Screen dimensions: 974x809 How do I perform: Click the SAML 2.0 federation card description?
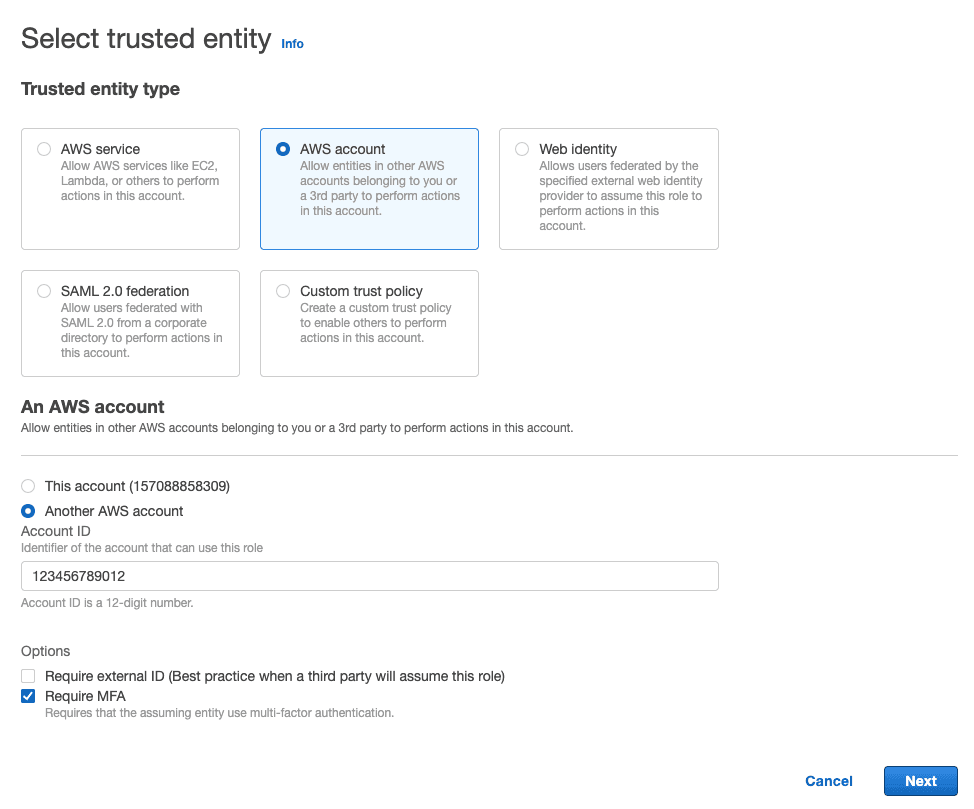tap(142, 330)
